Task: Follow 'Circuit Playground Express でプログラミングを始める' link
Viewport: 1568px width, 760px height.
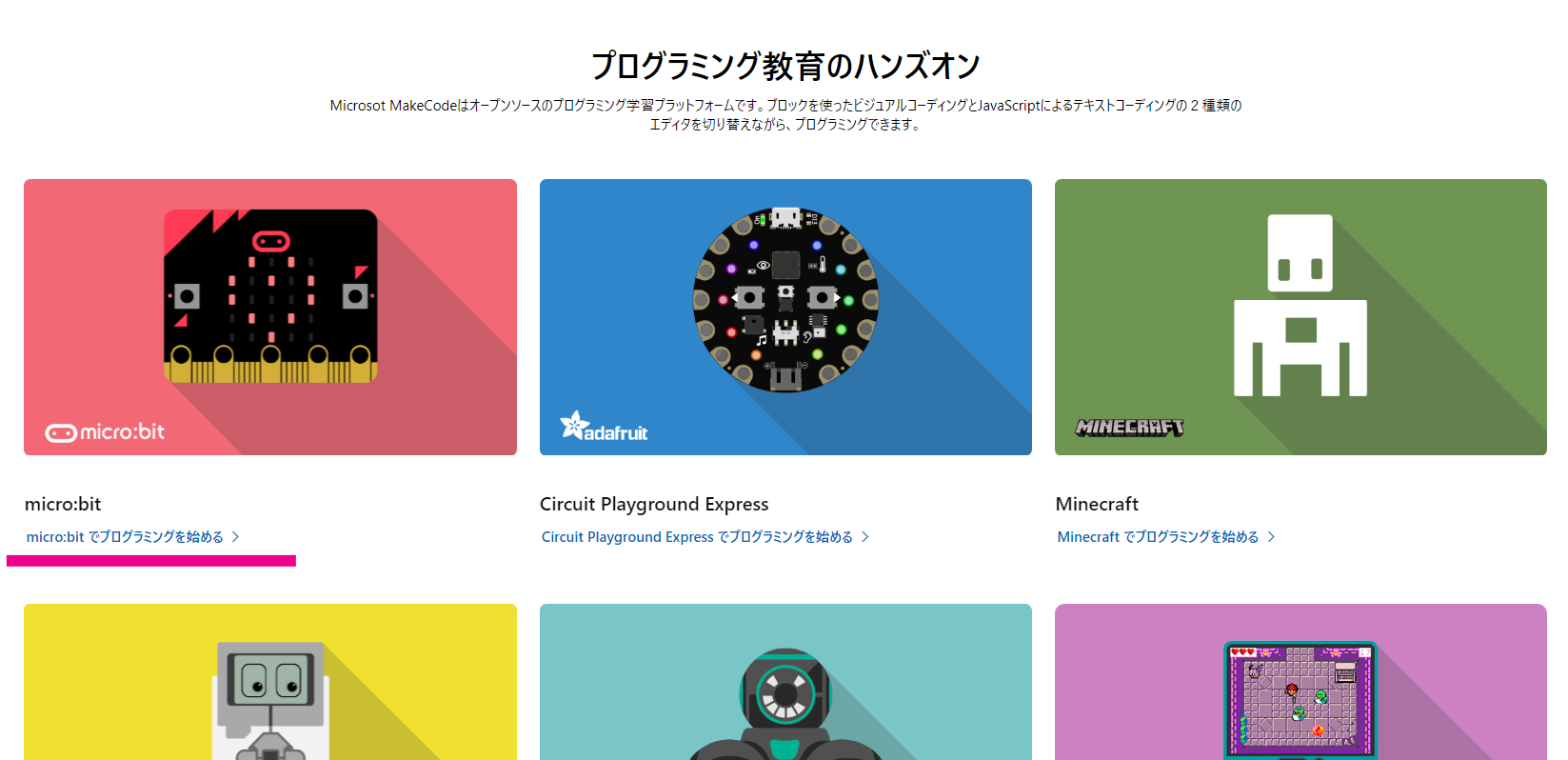Action: point(697,537)
